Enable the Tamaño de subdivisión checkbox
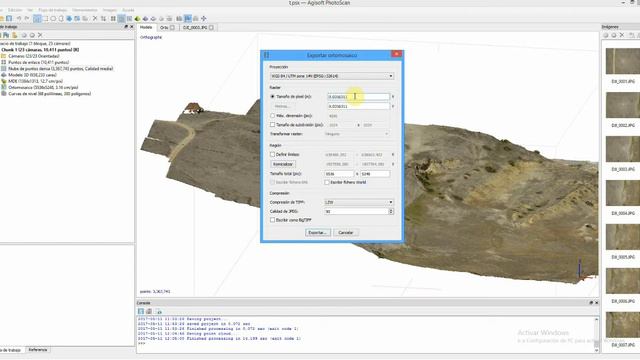This screenshot has width=640, height=360. coord(272,125)
